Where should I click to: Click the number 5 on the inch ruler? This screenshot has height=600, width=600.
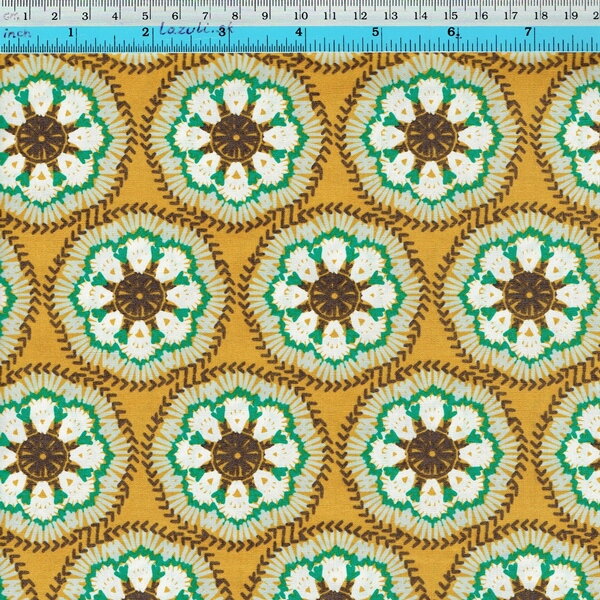pyautogui.click(x=375, y=32)
